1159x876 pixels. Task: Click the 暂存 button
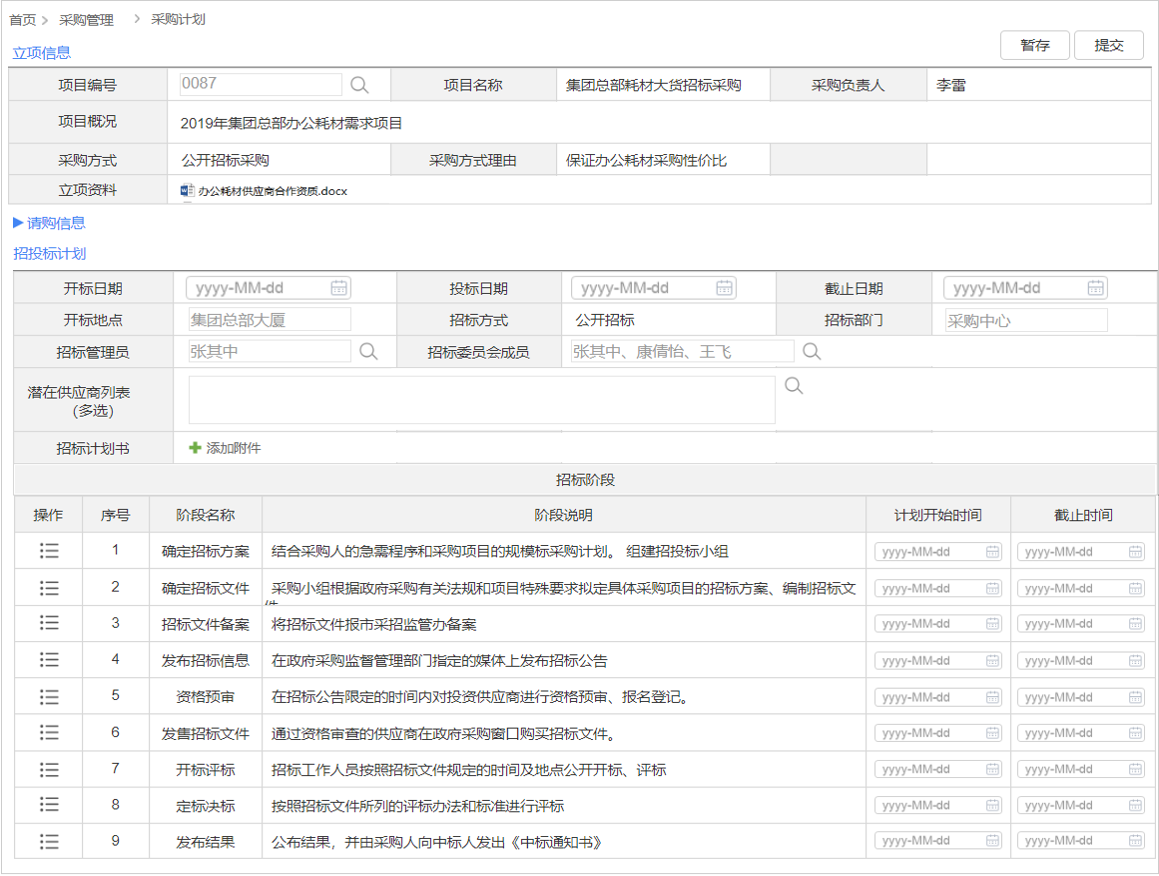coord(1035,45)
